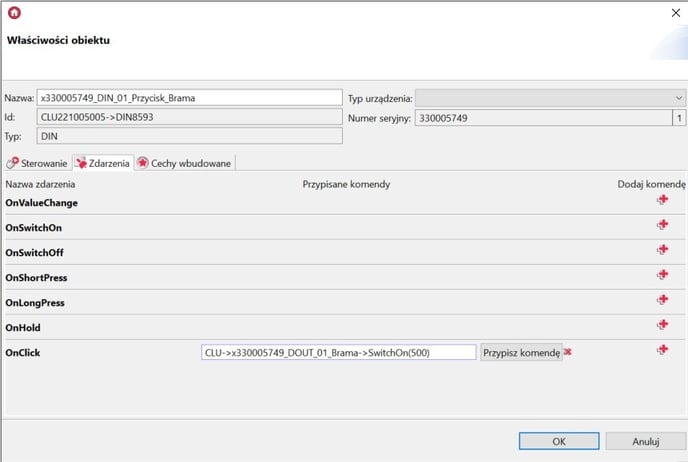Switch to the Zdarzenia tab
The height and width of the screenshot is (462, 688).
[103, 162]
